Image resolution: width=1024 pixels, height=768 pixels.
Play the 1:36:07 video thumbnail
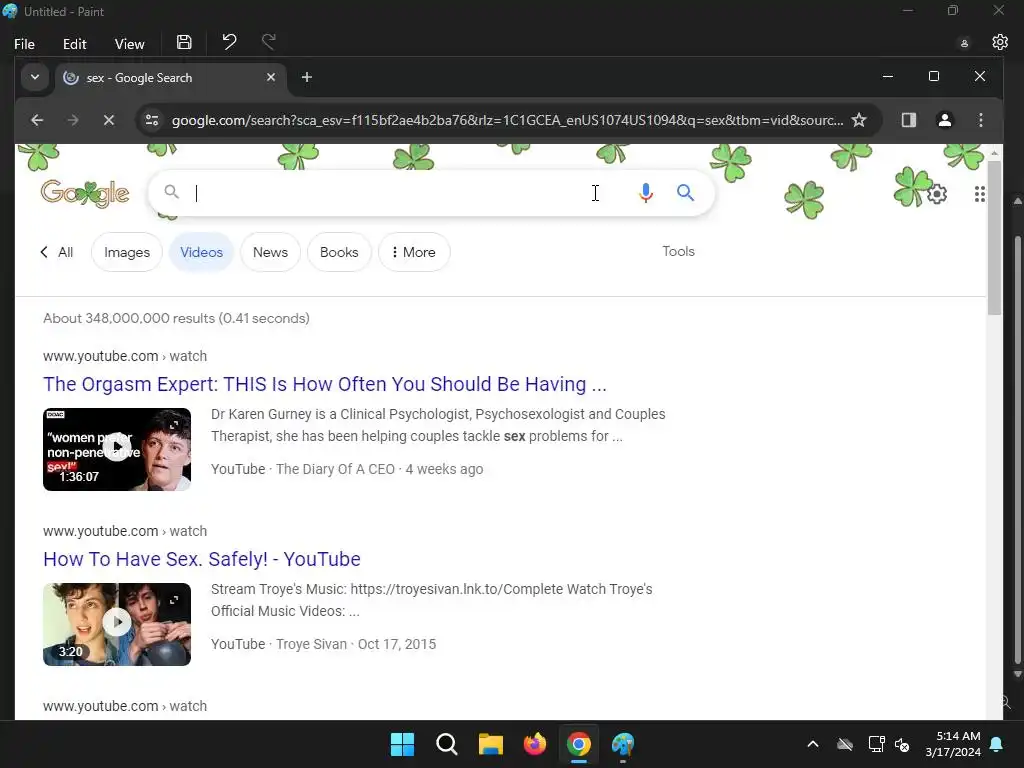(117, 449)
